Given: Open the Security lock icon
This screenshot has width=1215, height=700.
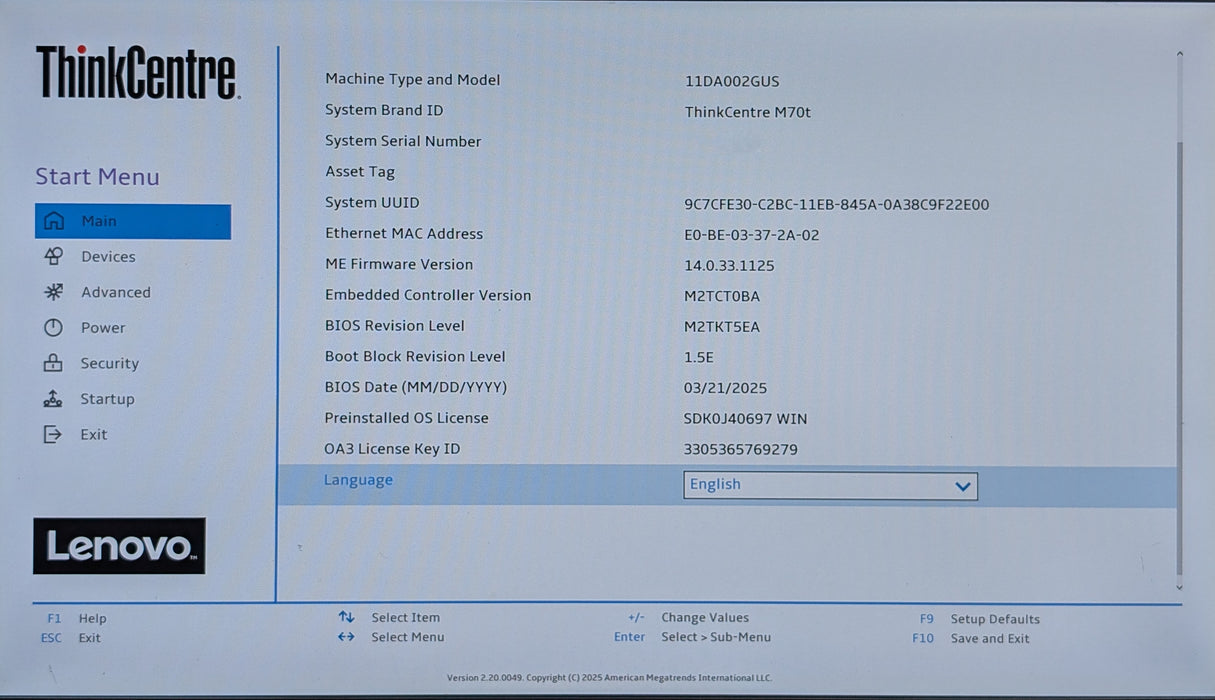Looking at the screenshot, I should (x=53, y=363).
